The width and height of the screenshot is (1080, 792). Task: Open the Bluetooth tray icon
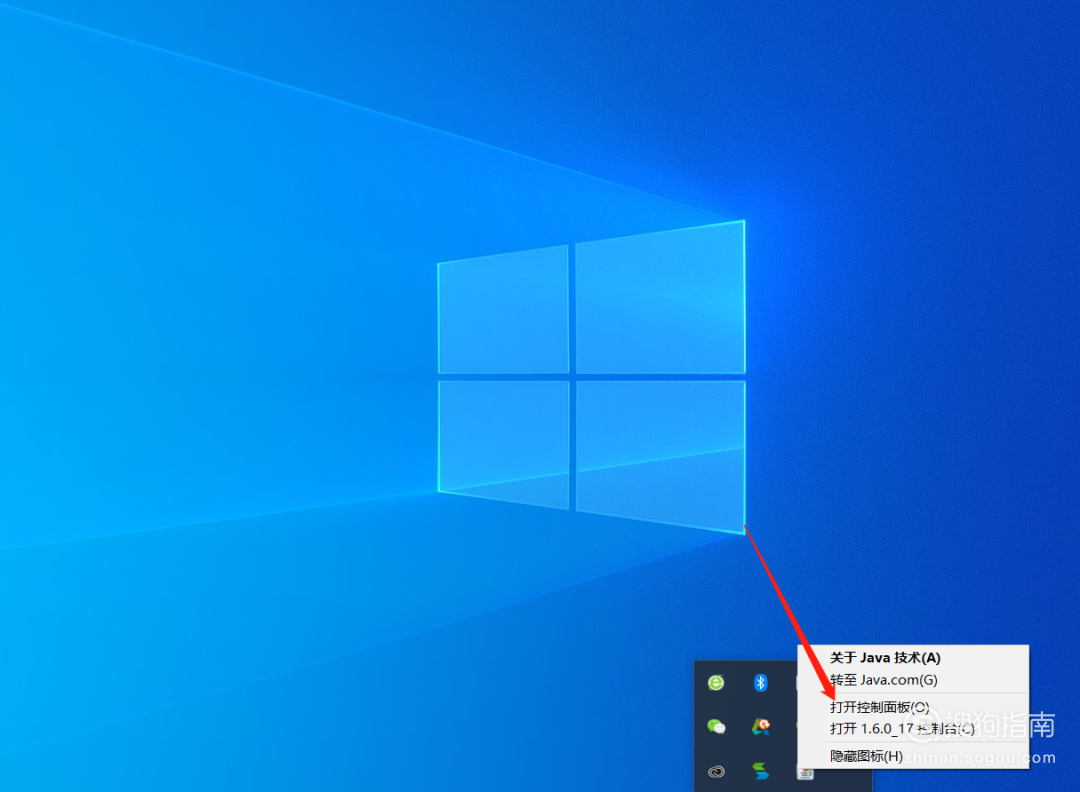760,682
